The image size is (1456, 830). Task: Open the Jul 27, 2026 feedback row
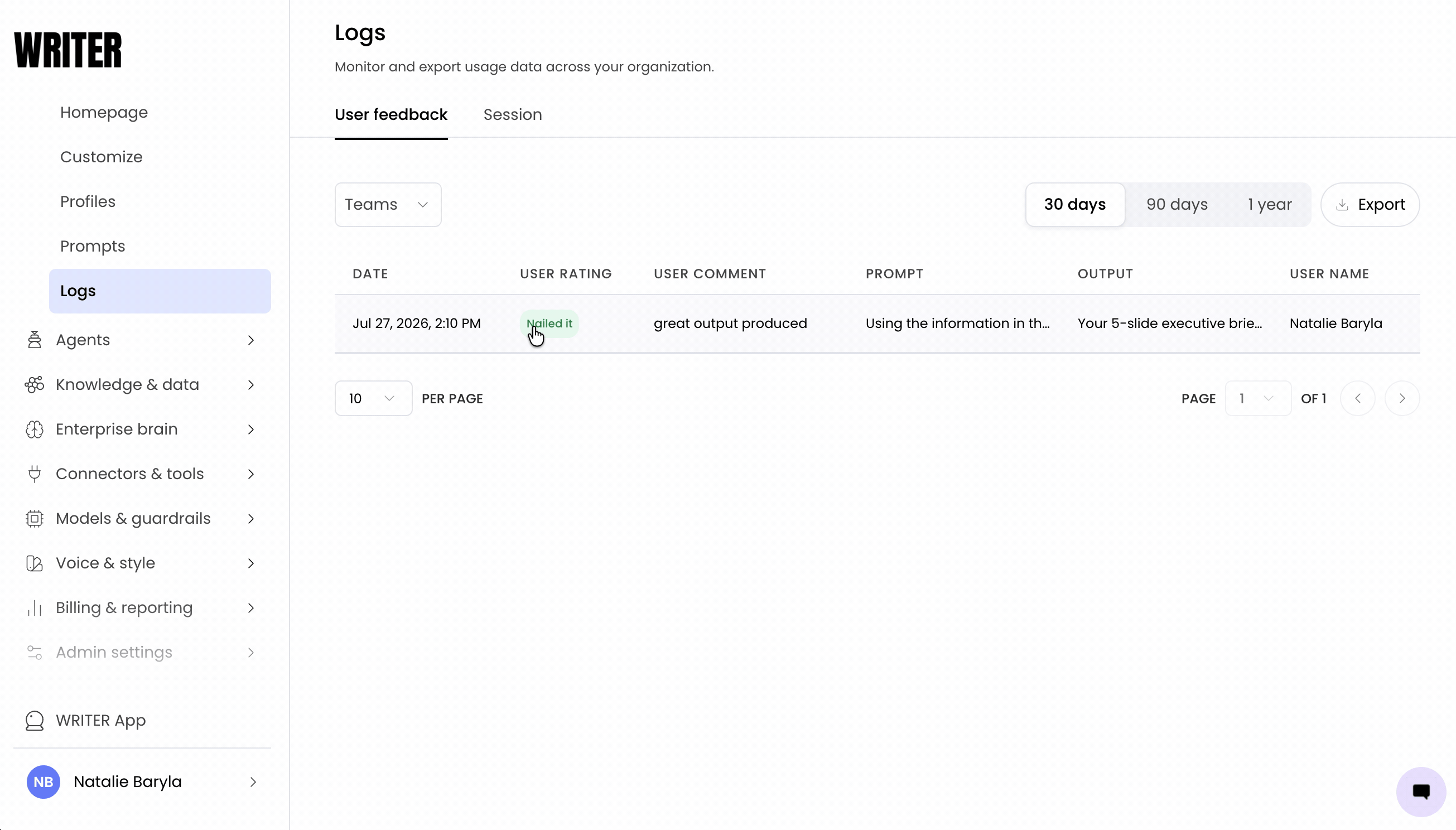point(877,324)
